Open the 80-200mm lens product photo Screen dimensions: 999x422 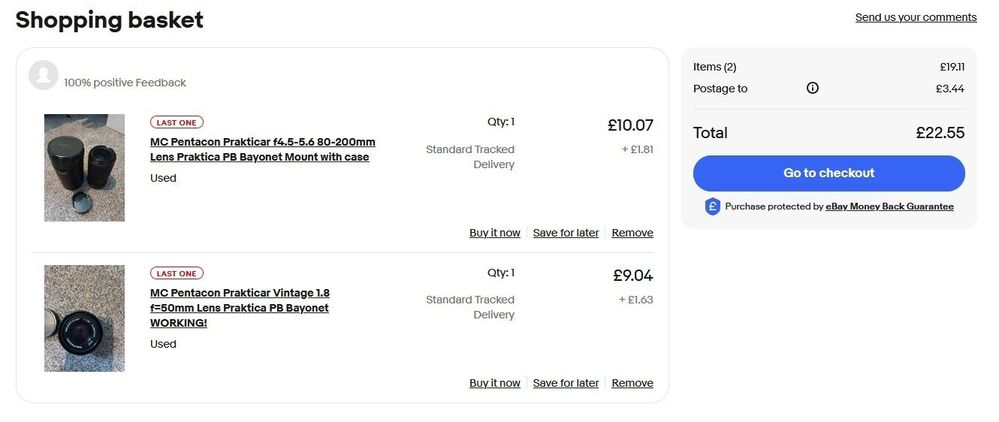(84, 168)
